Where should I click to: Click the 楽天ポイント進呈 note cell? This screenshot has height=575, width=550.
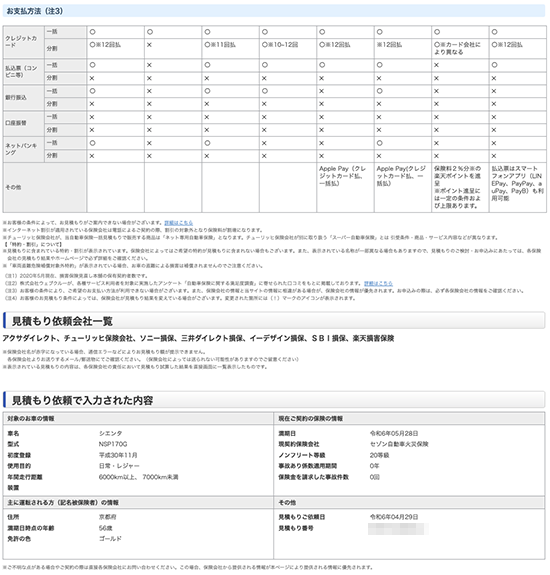[x=460, y=187]
